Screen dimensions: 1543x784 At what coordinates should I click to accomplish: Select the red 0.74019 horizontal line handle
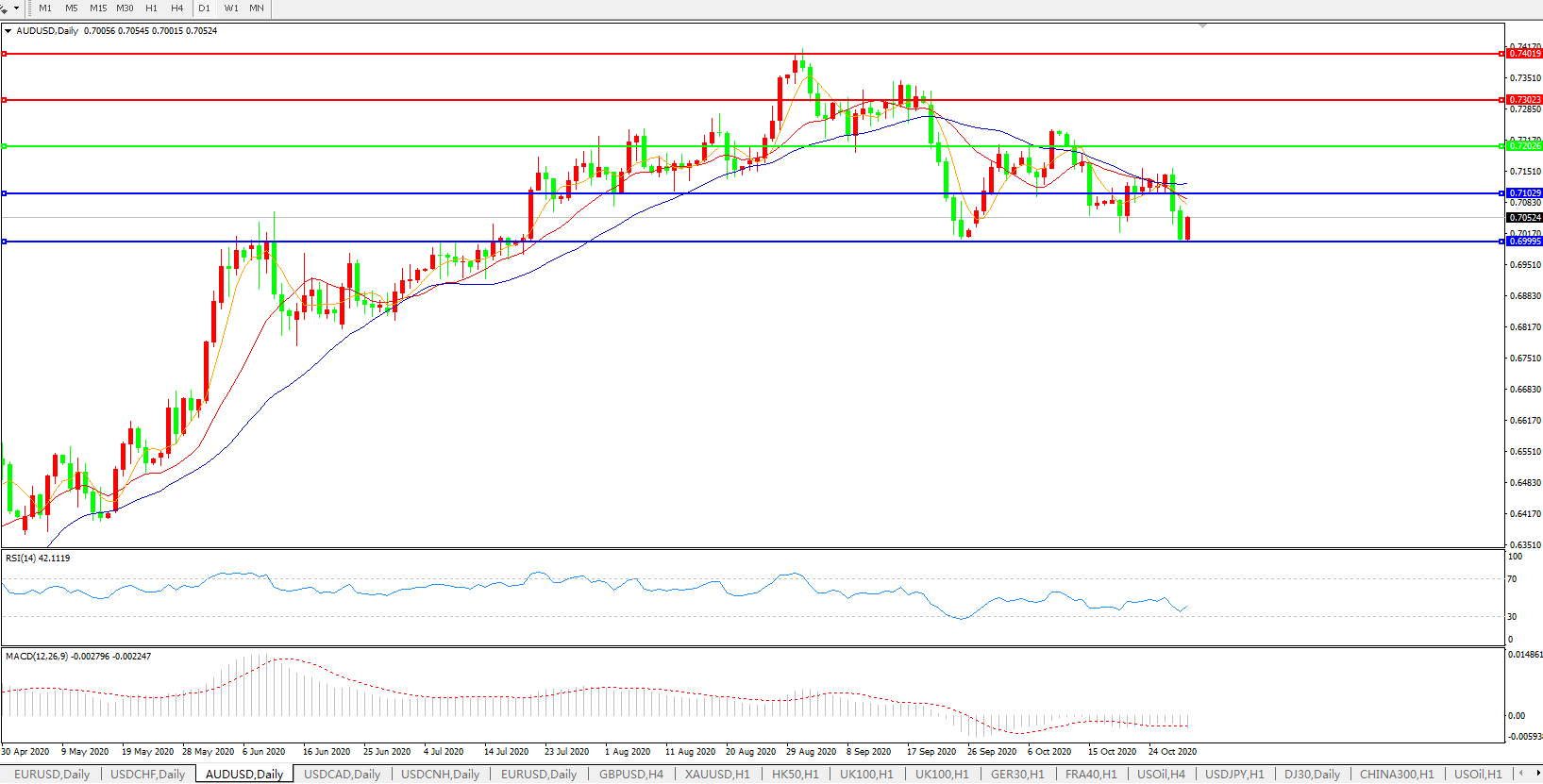[4, 54]
